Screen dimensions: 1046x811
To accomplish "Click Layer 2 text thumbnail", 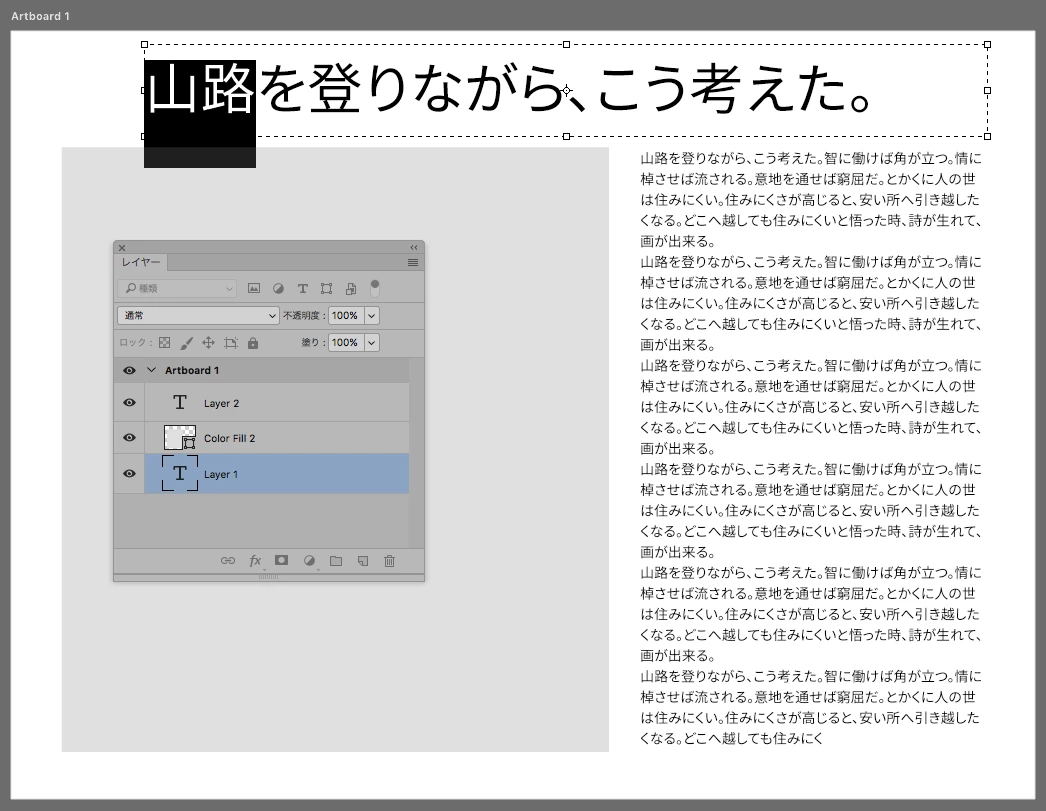I will click(180, 403).
